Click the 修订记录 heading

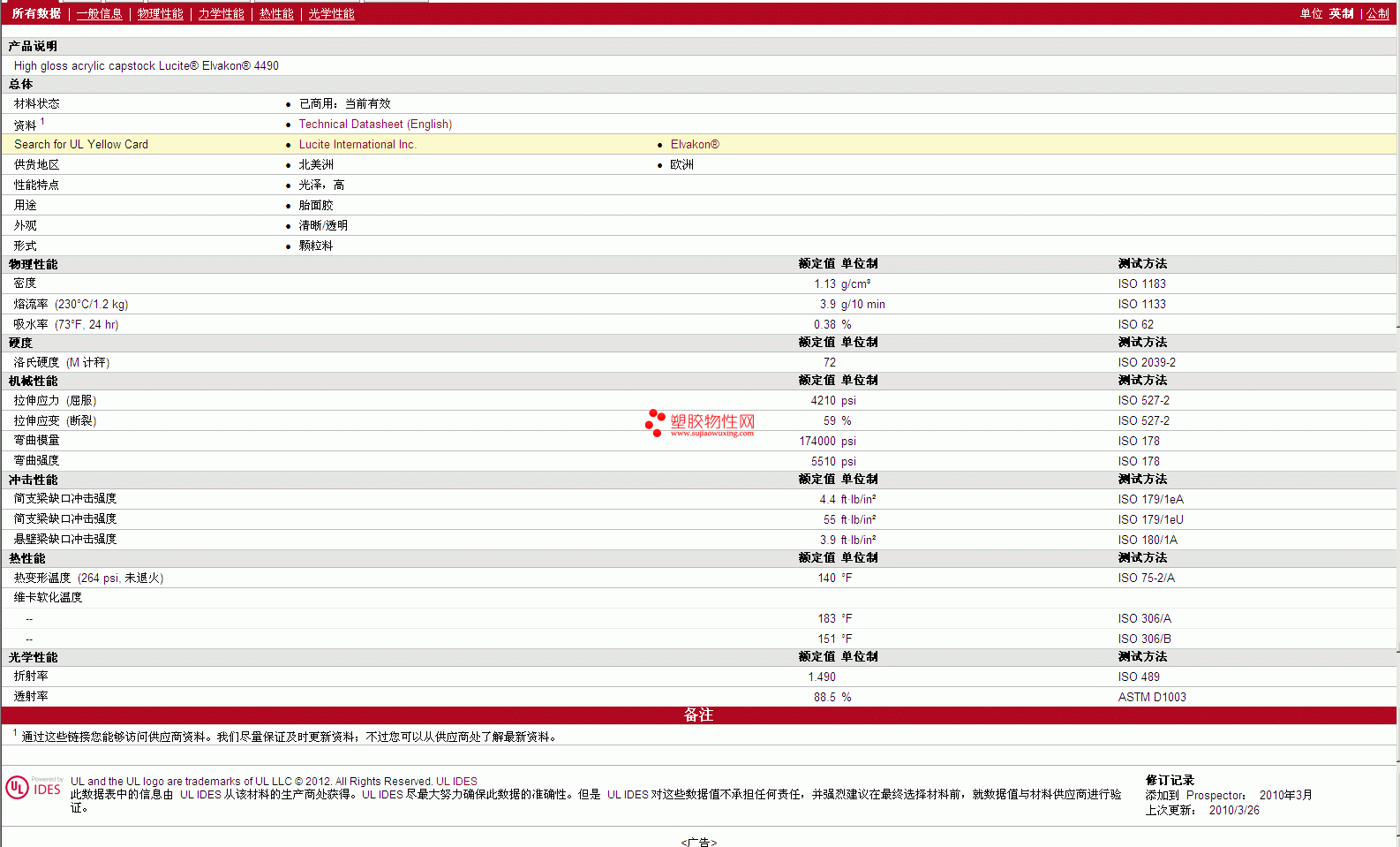coord(1170,781)
